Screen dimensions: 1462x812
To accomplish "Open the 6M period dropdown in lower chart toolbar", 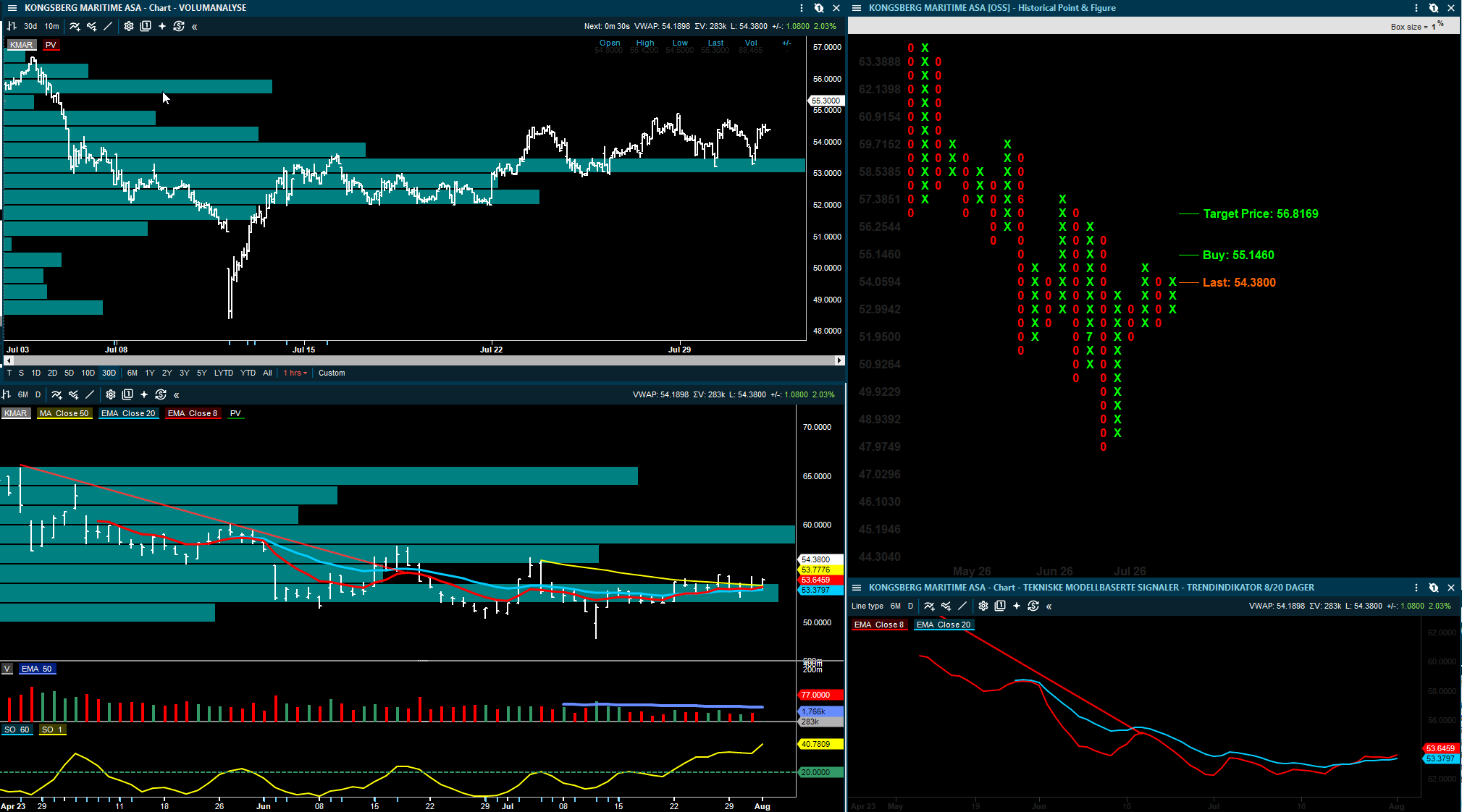I will pos(23,394).
